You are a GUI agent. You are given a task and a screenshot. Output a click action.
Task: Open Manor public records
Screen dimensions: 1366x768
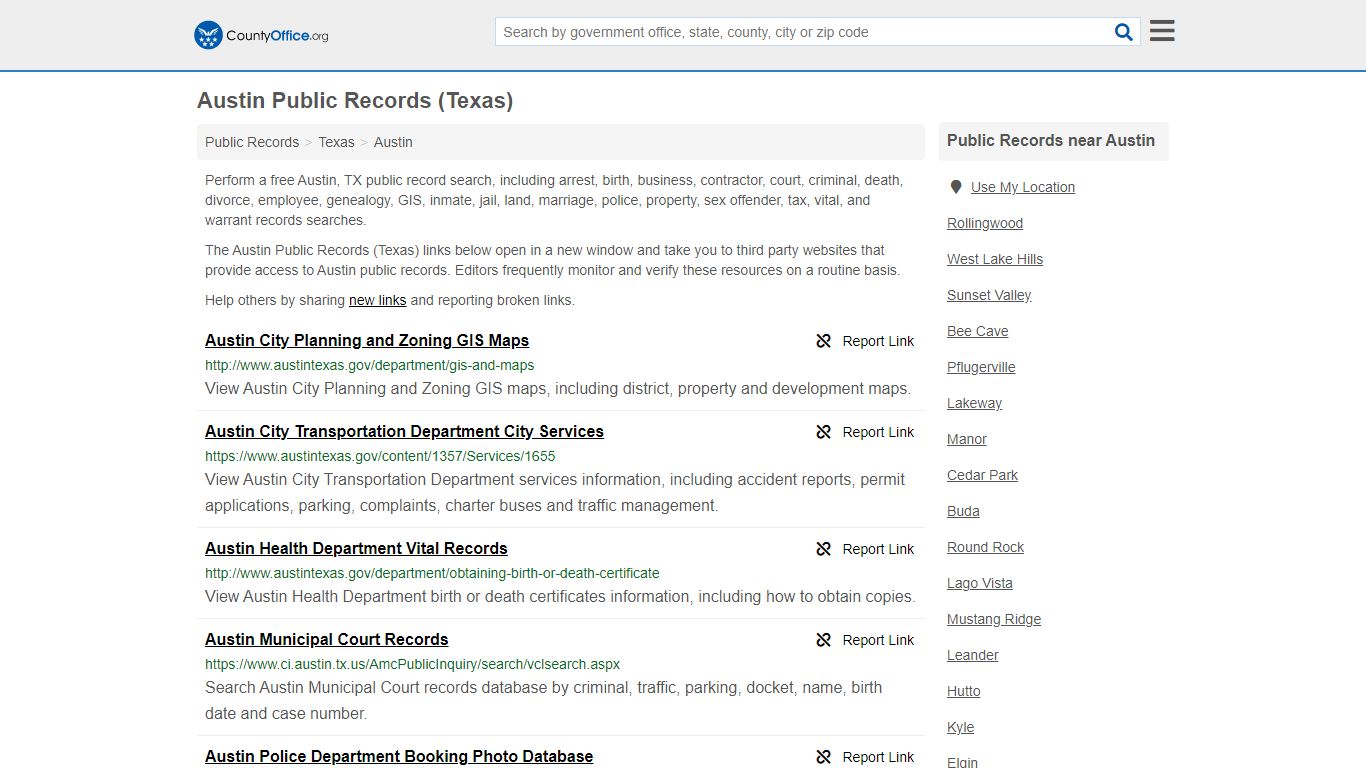click(x=967, y=439)
